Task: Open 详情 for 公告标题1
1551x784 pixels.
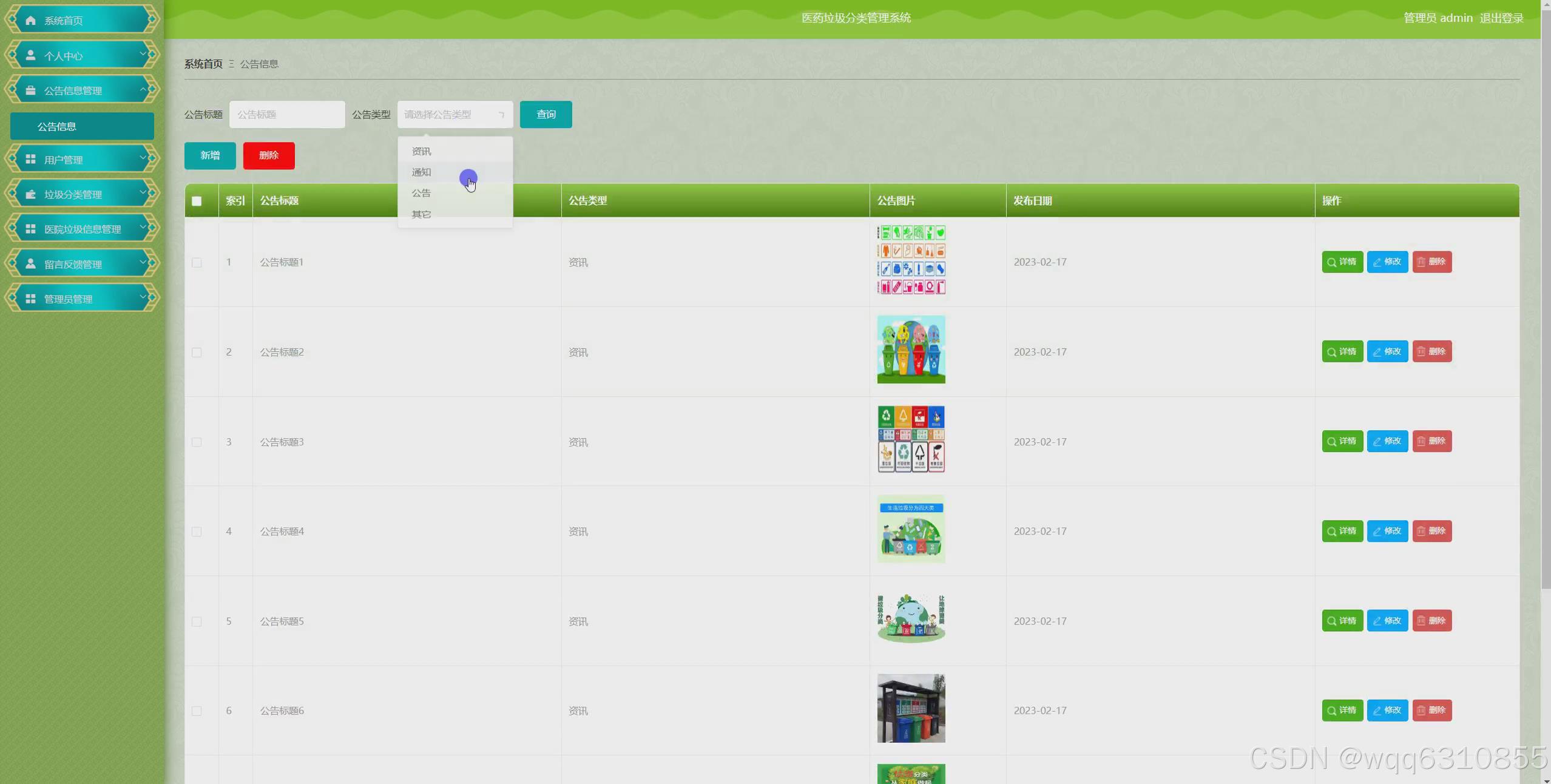Action: 1342,262
